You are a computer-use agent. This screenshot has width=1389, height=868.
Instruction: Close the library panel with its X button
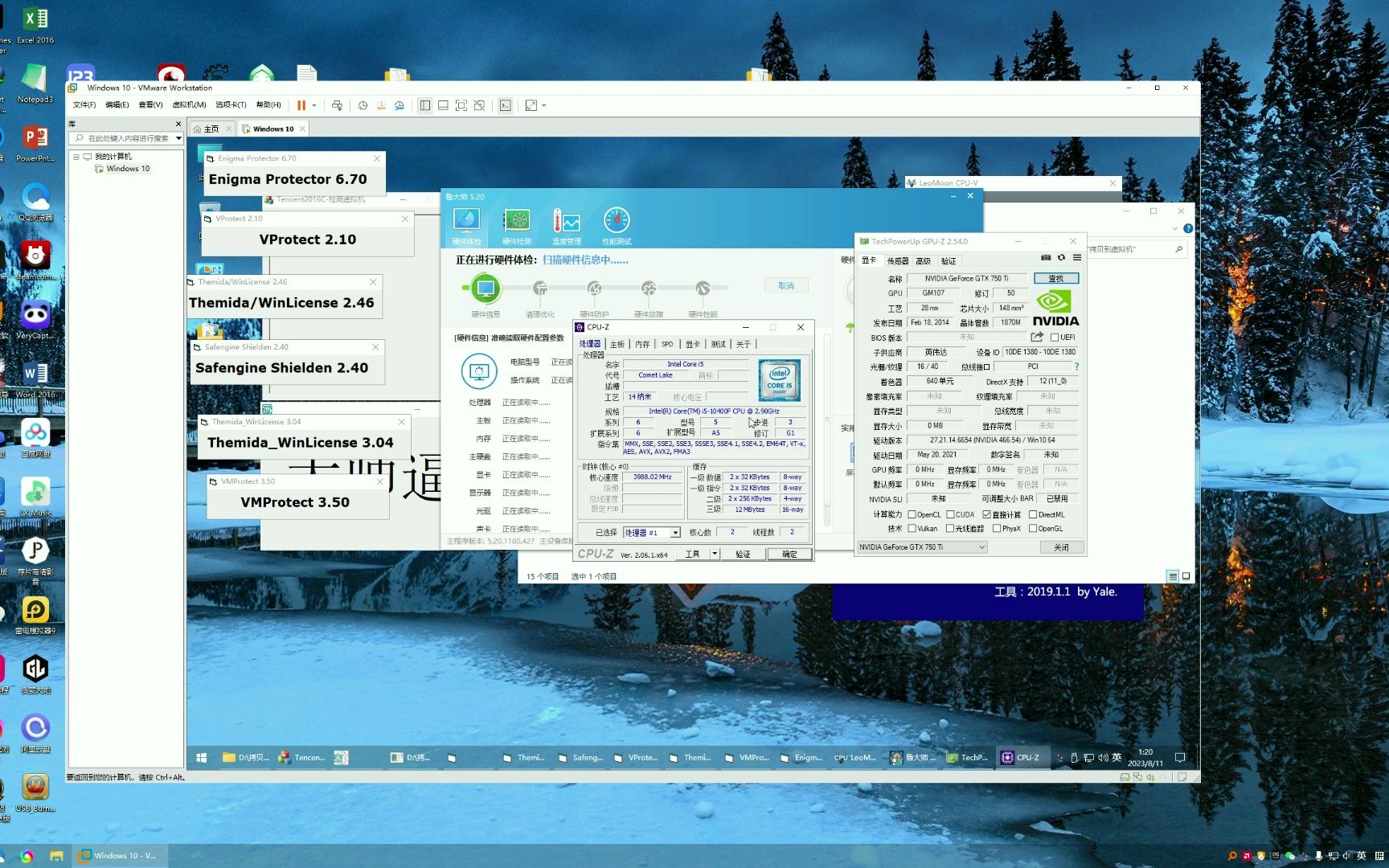pyautogui.click(x=178, y=124)
